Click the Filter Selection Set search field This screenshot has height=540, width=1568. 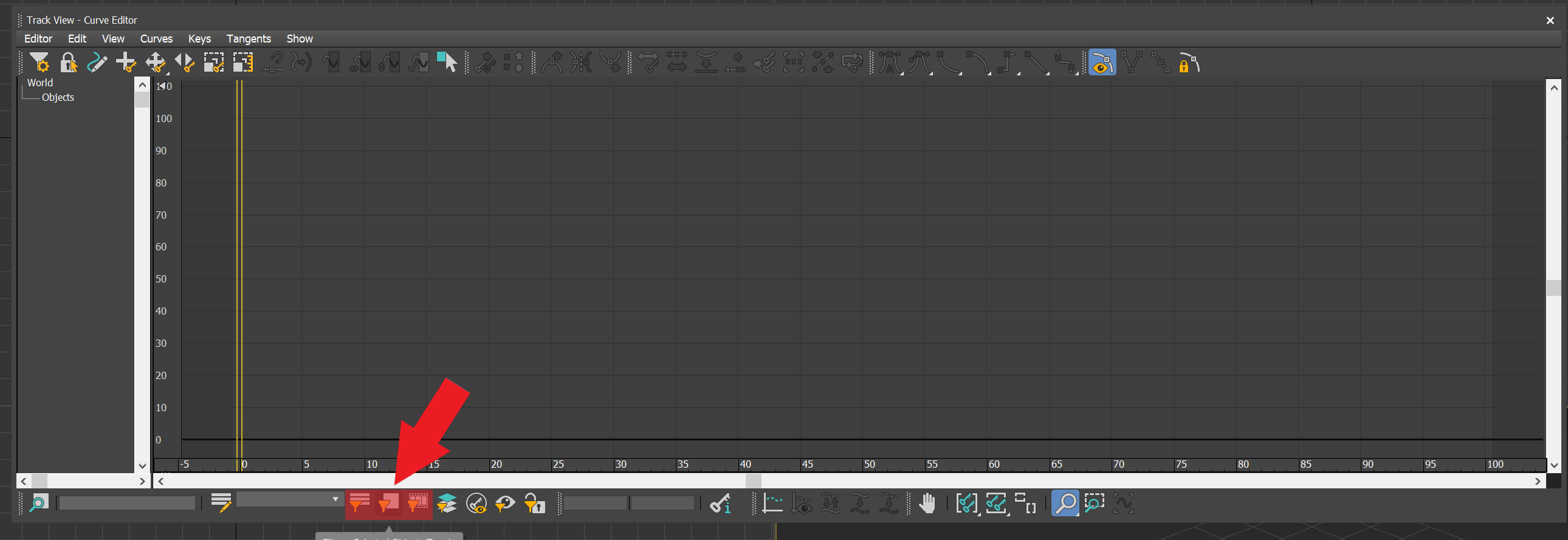pyautogui.click(x=126, y=503)
